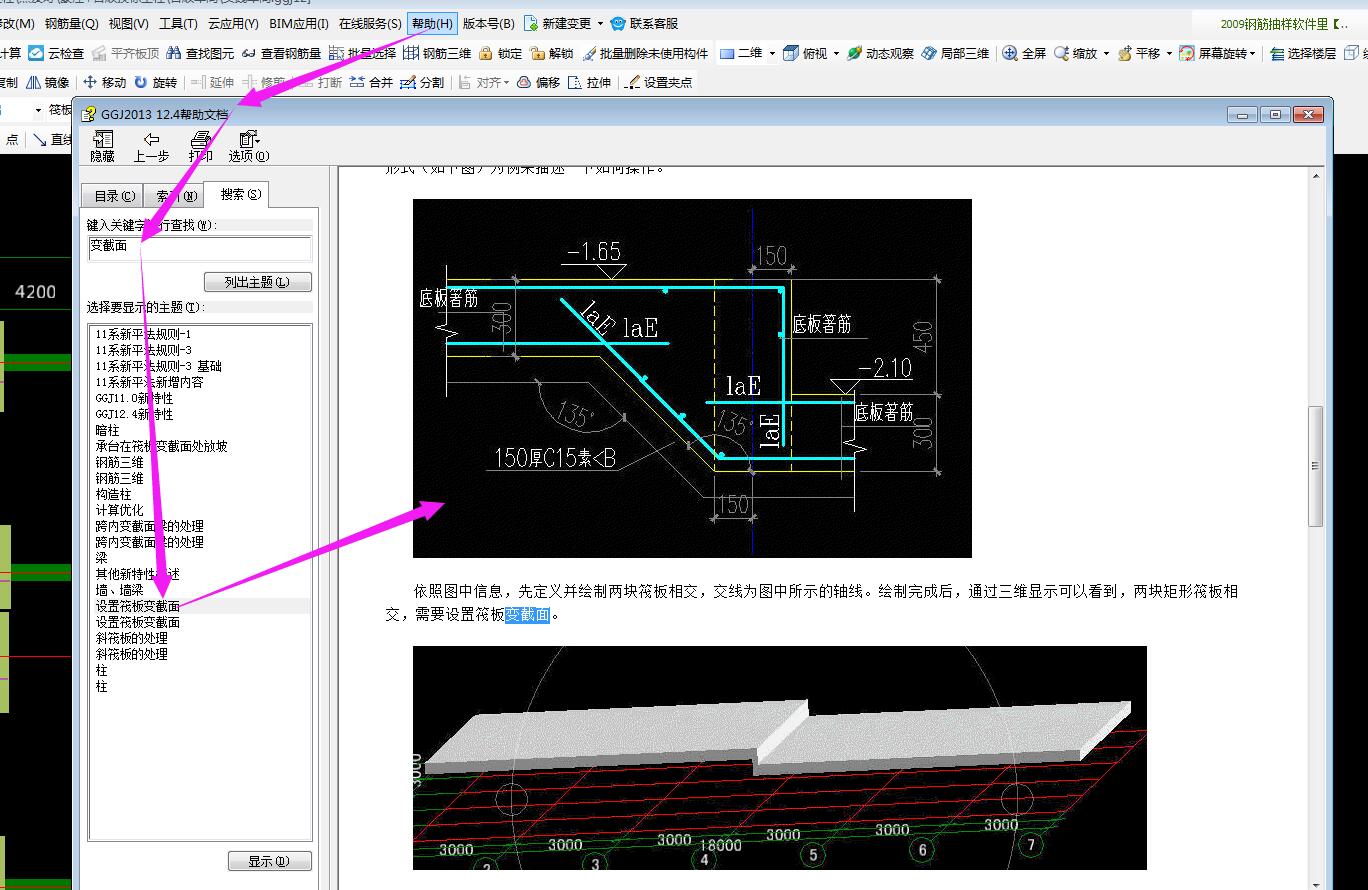The width and height of the screenshot is (1368, 890).
Task: Select the 合并 merge tool
Action: (371, 82)
